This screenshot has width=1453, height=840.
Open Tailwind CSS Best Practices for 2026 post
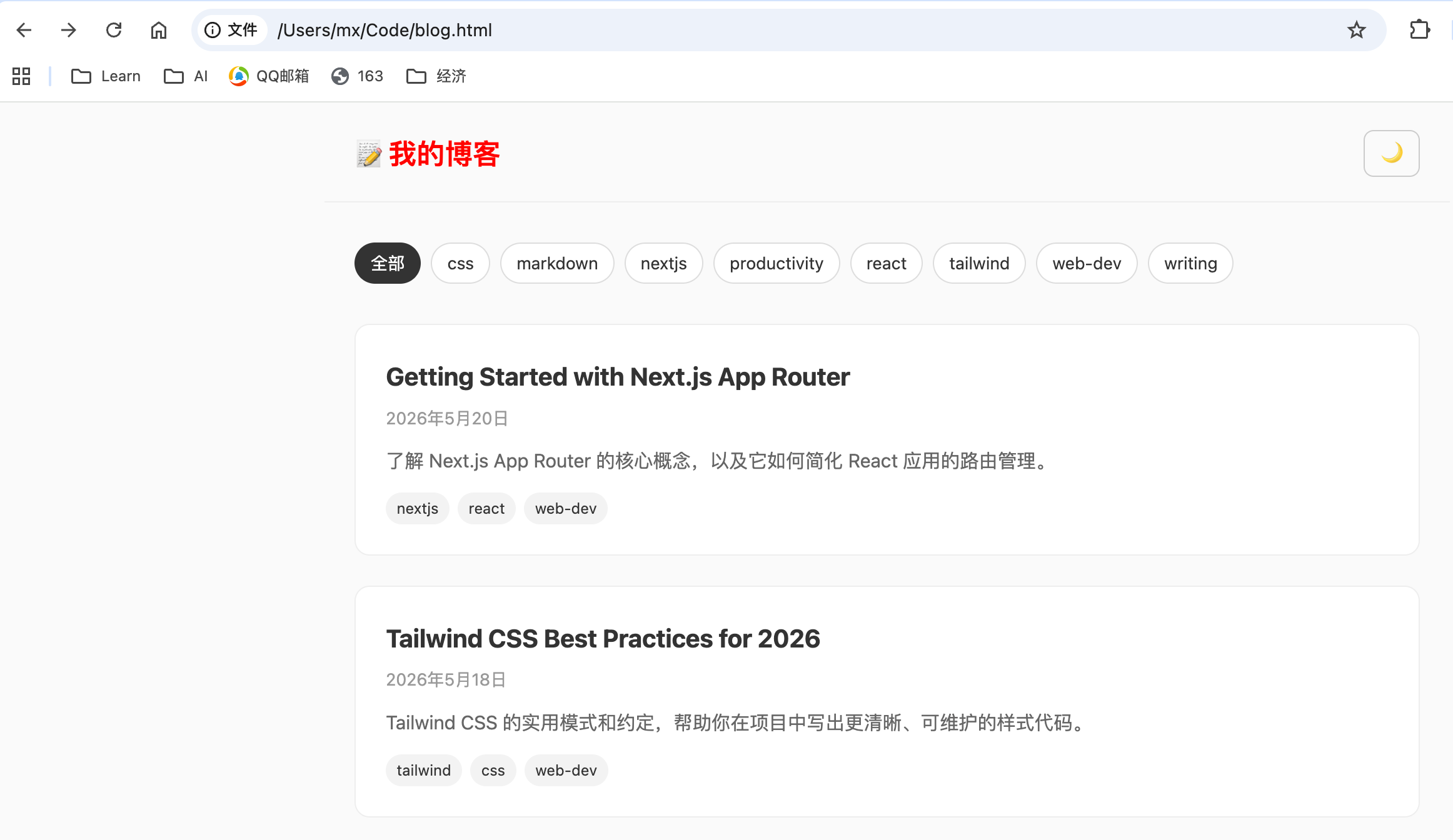[603, 639]
